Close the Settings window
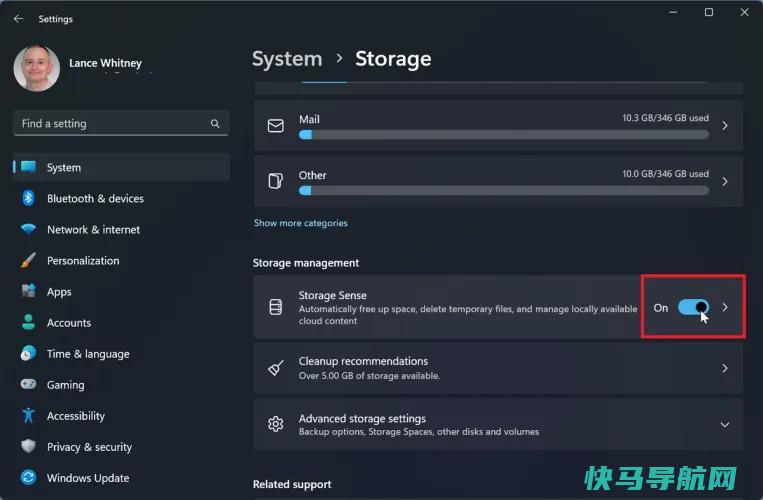This screenshot has width=763, height=500. pos(745,12)
